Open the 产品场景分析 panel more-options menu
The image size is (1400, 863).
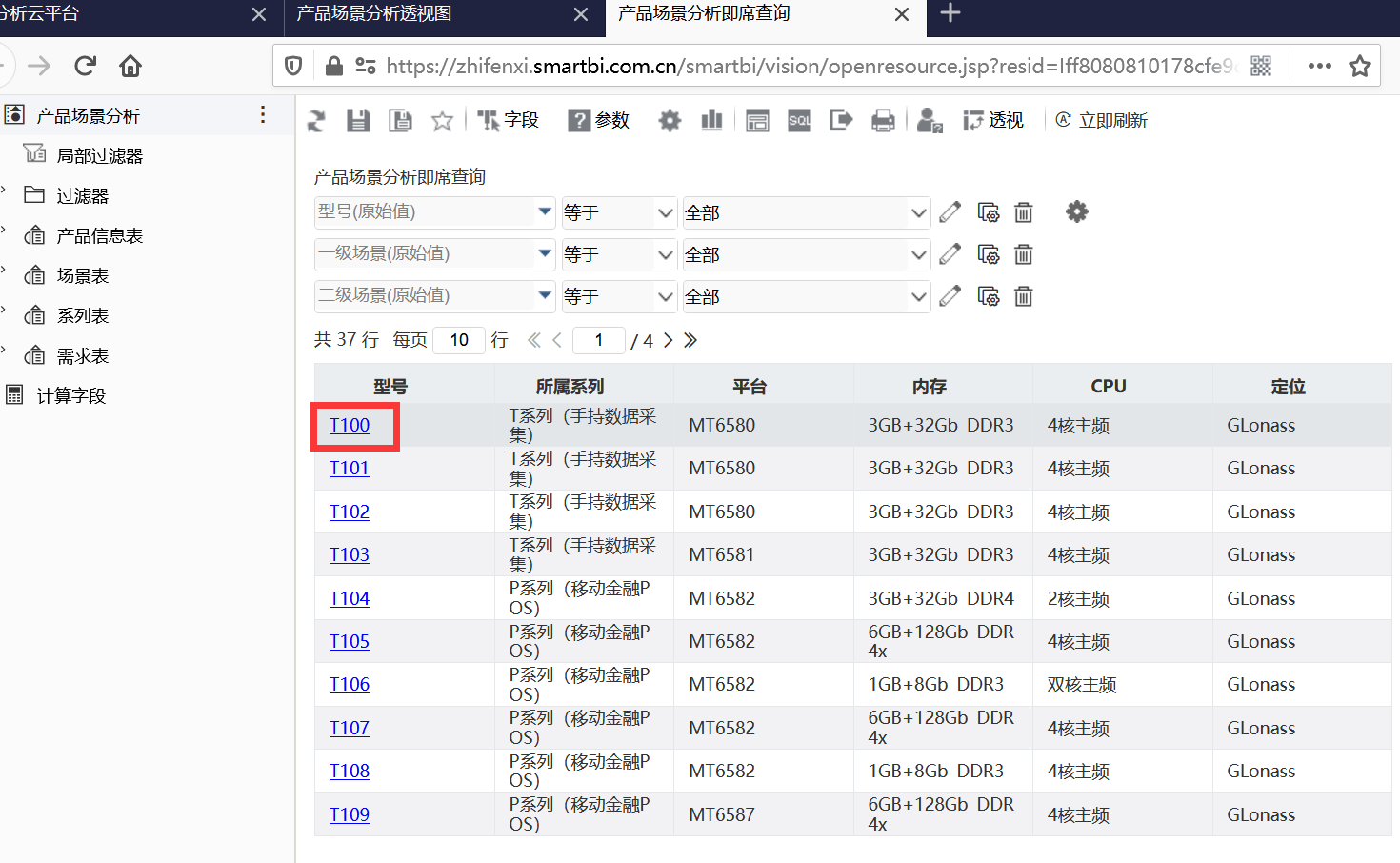pos(263,115)
